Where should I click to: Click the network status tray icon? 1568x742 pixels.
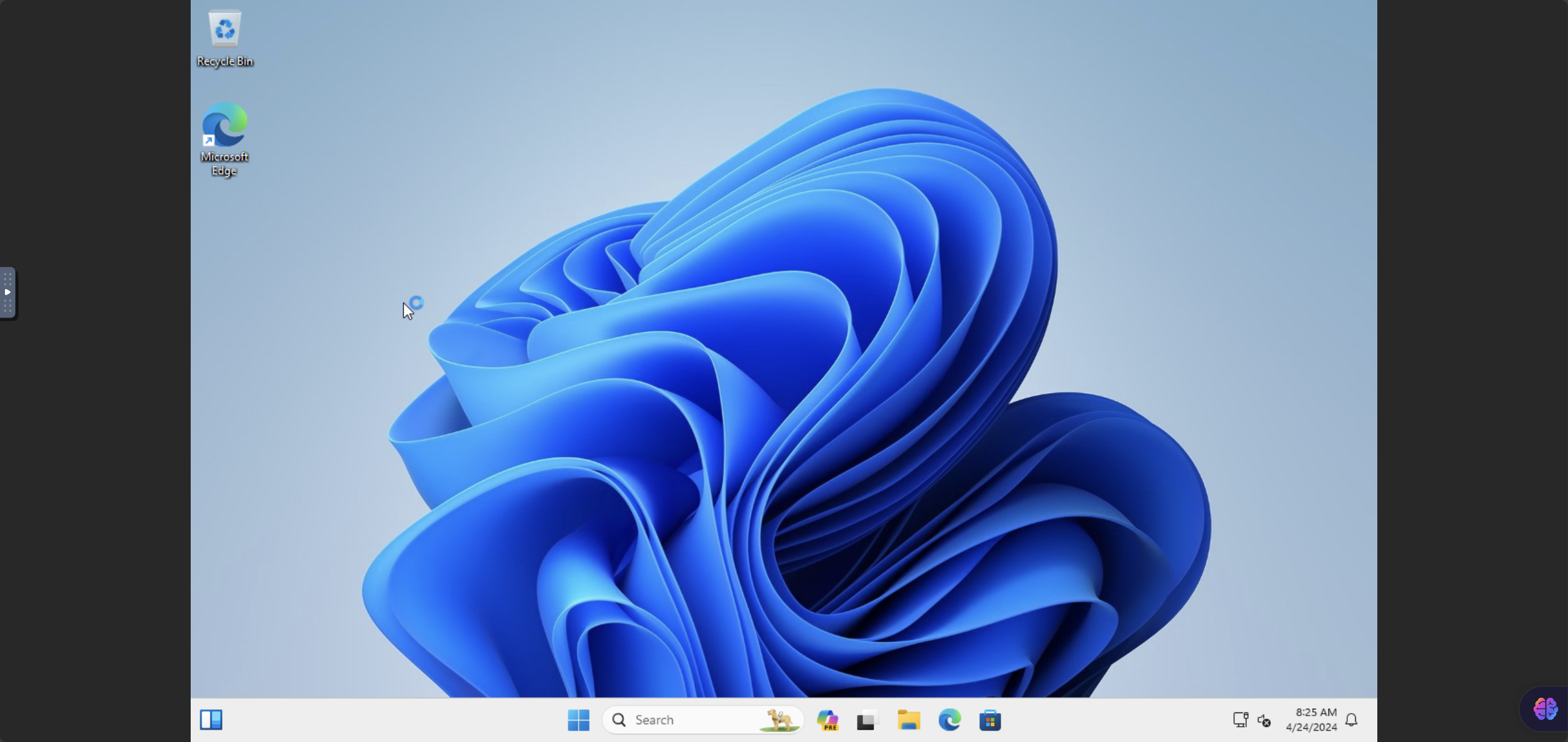coord(1240,719)
